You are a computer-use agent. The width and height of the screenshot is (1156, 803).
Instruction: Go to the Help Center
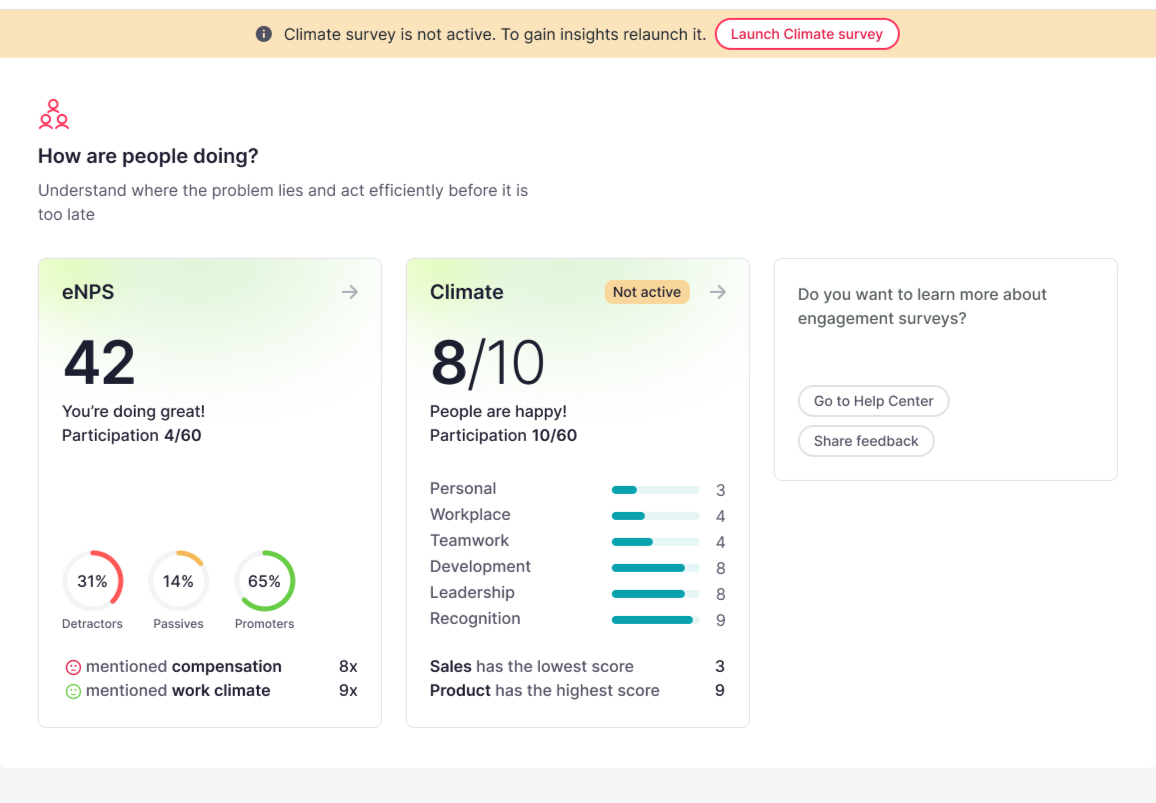click(873, 401)
